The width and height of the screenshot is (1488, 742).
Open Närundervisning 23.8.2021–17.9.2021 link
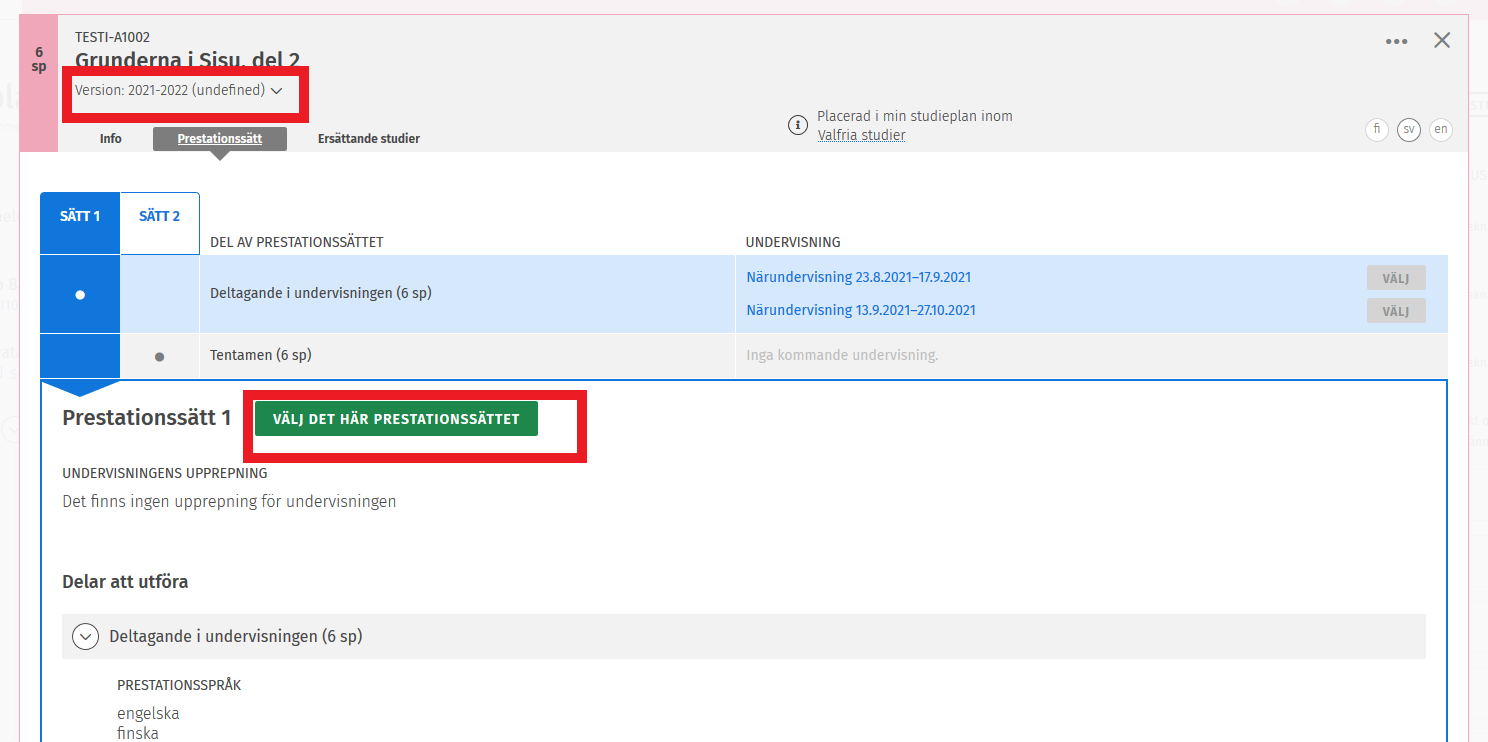tap(858, 277)
